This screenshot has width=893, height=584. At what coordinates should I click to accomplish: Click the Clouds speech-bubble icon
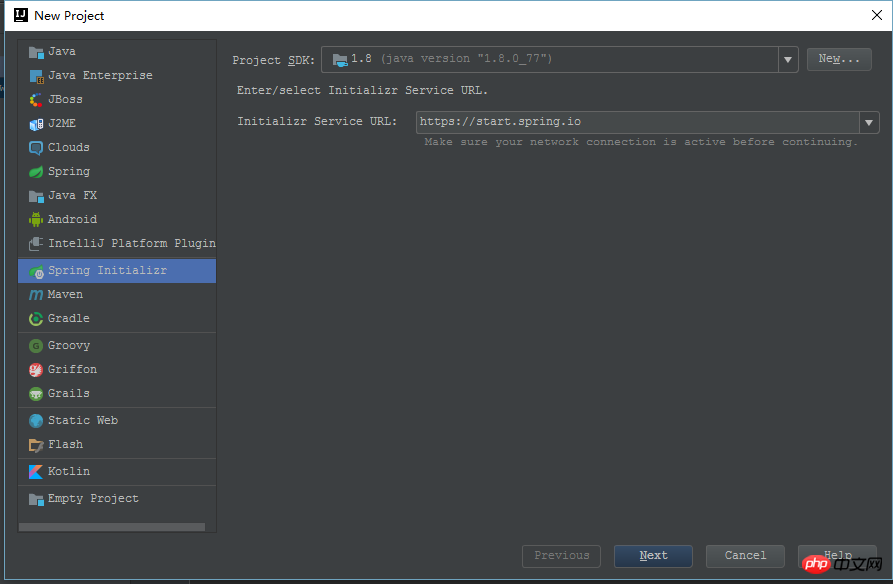pyautogui.click(x=36, y=148)
